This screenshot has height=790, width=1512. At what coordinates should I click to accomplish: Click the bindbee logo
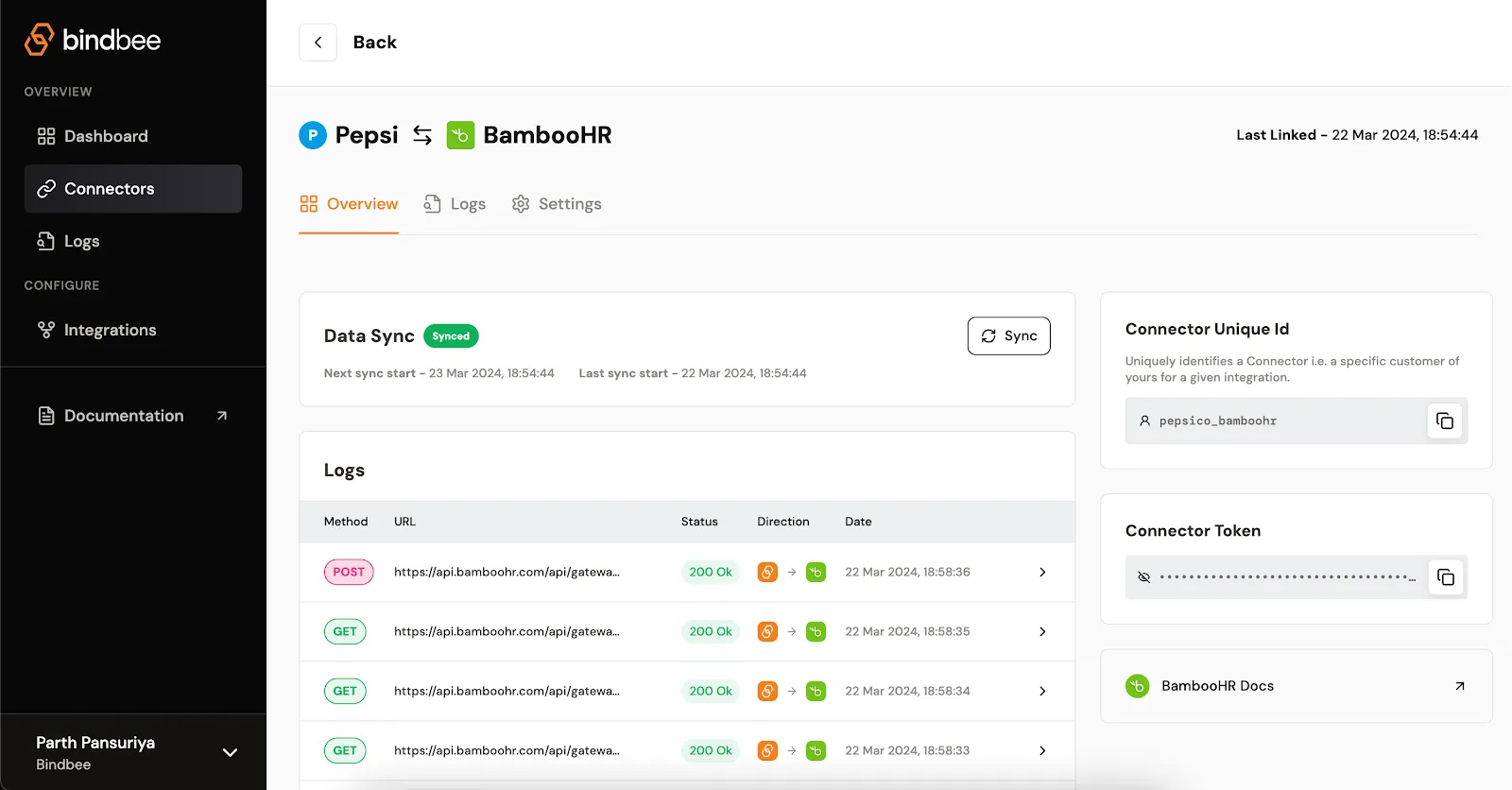pos(93,40)
